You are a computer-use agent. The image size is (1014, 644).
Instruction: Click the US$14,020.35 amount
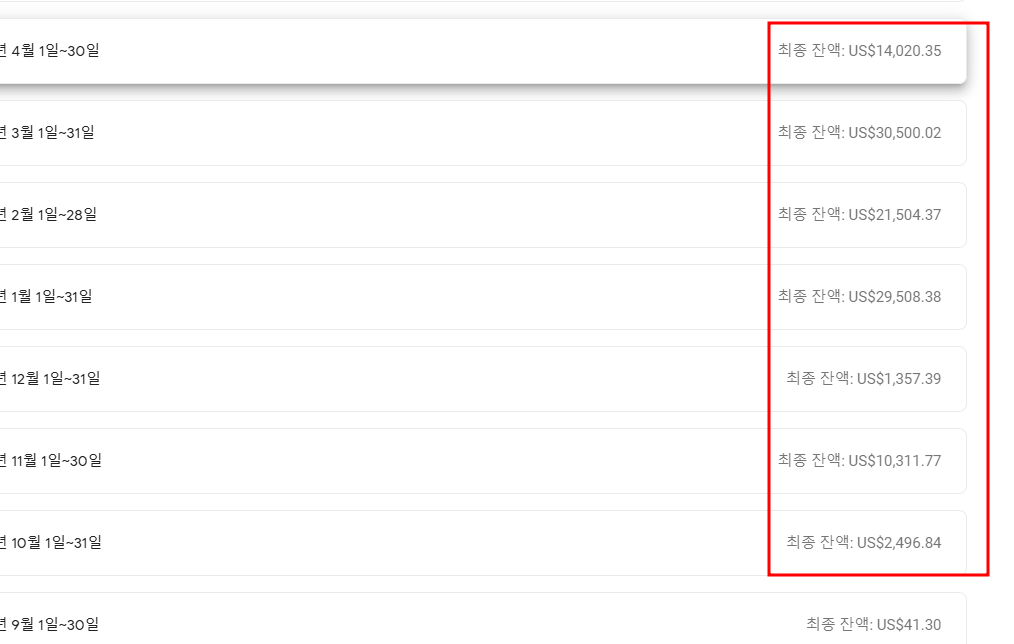point(894,51)
